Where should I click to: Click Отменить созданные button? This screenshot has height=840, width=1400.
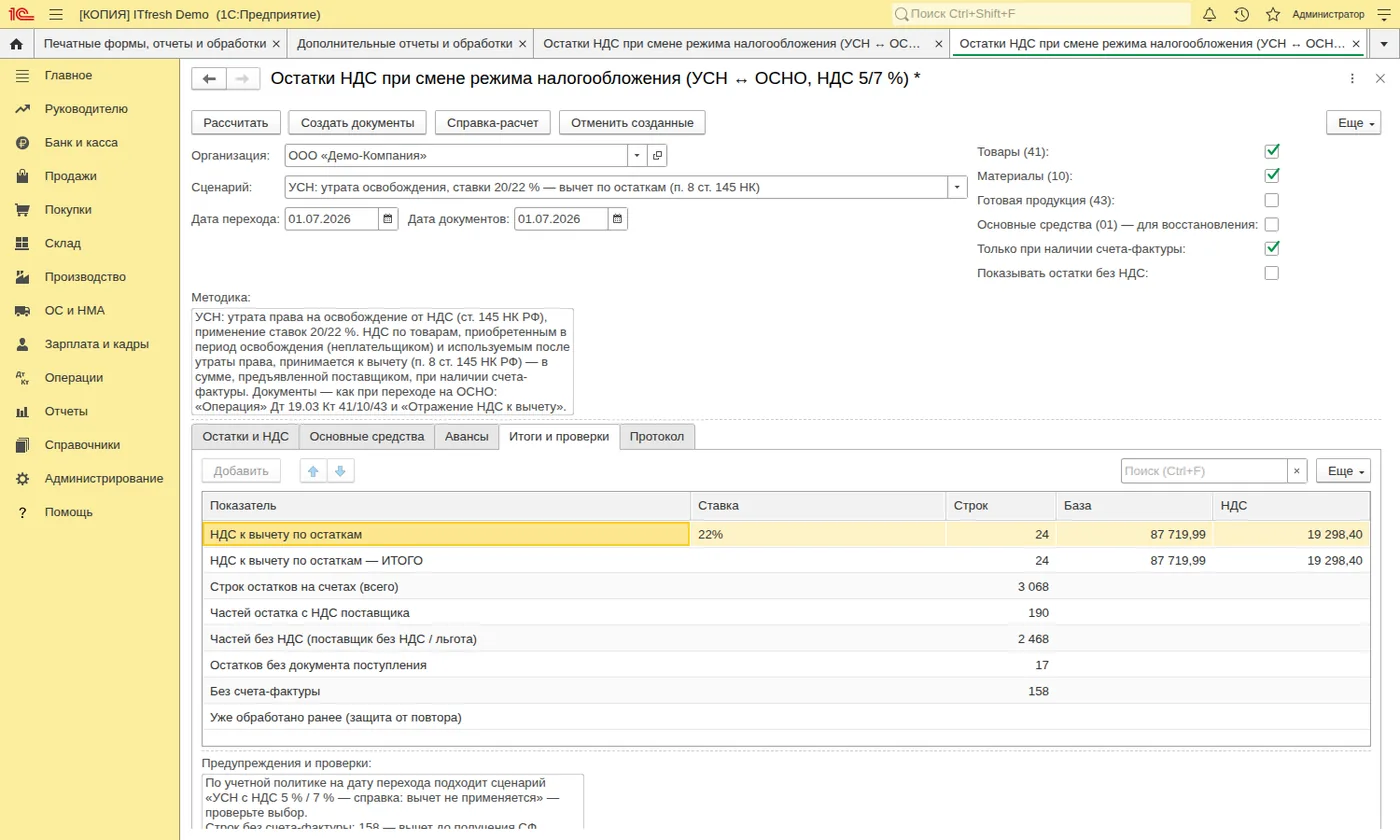coord(632,123)
